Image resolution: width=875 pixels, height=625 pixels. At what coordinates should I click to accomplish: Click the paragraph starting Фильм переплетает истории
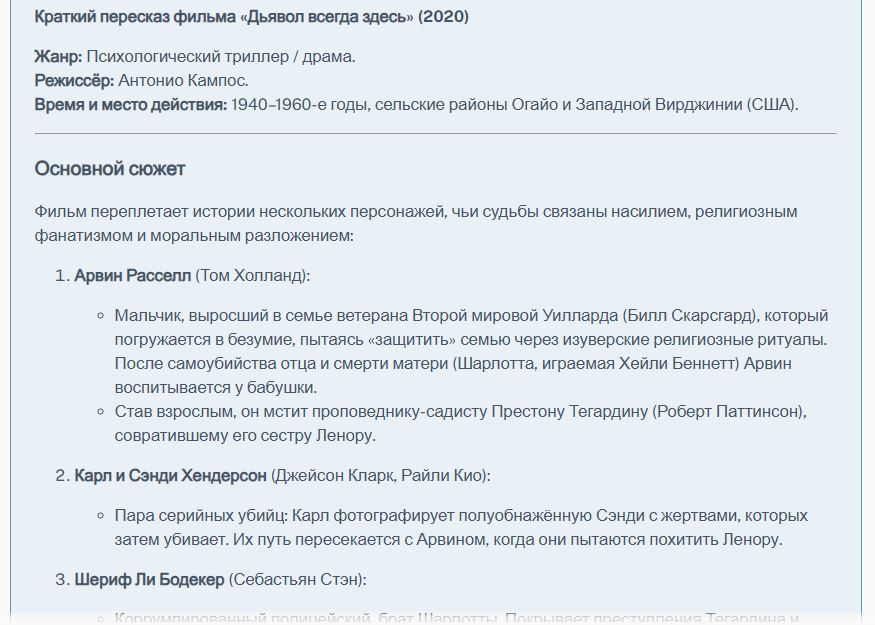(x=416, y=223)
